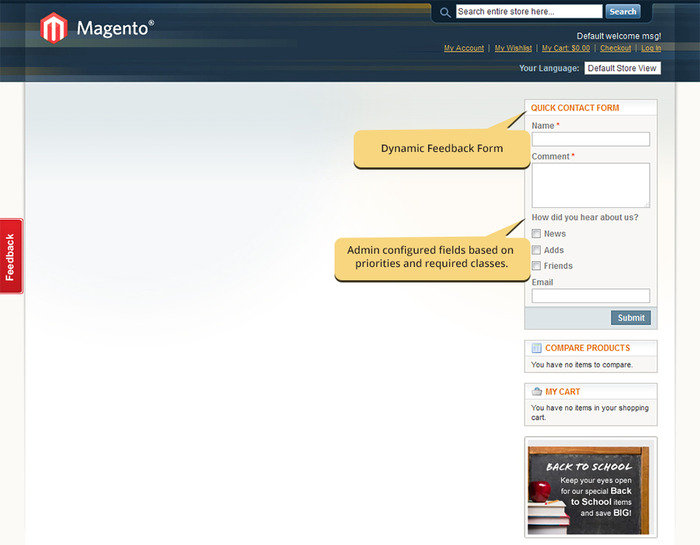This screenshot has width=700, height=545.
Task: Click into the Name input field
Action: click(x=591, y=140)
